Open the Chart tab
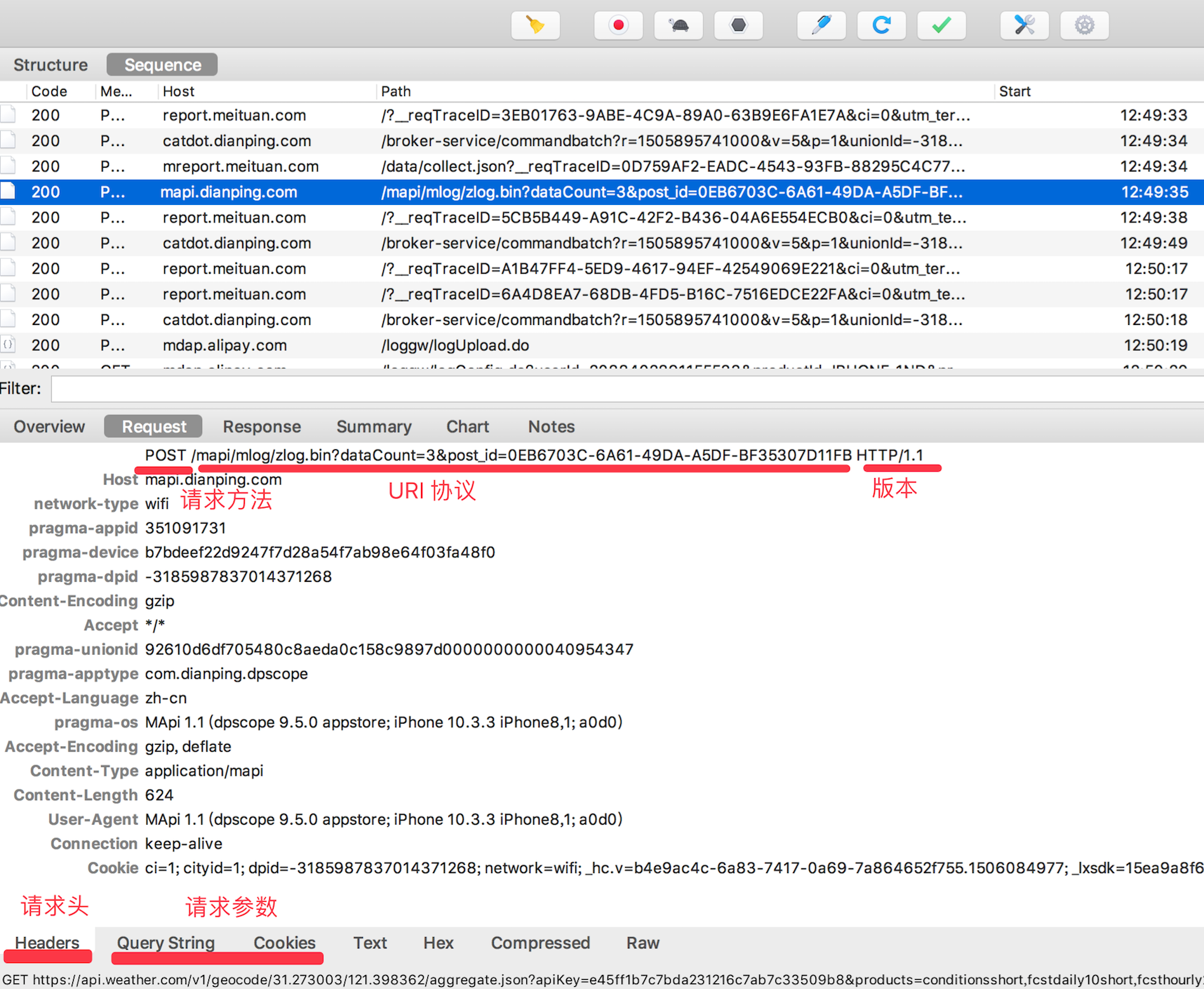Screen dimensions: 1204x989 click(x=467, y=427)
